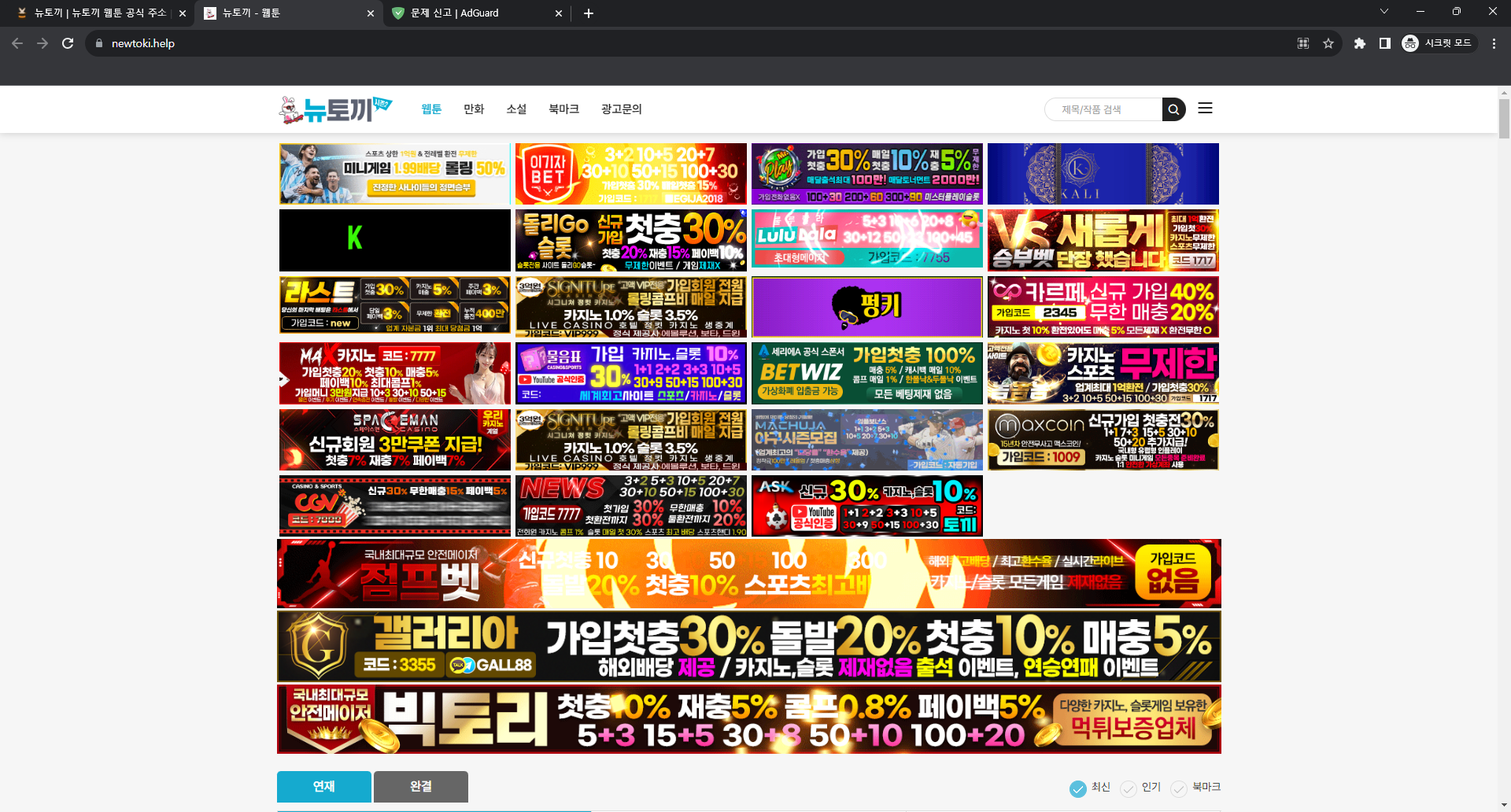1511x812 pixels.
Task: Select the 북마크 sort option
Action: click(x=1179, y=788)
